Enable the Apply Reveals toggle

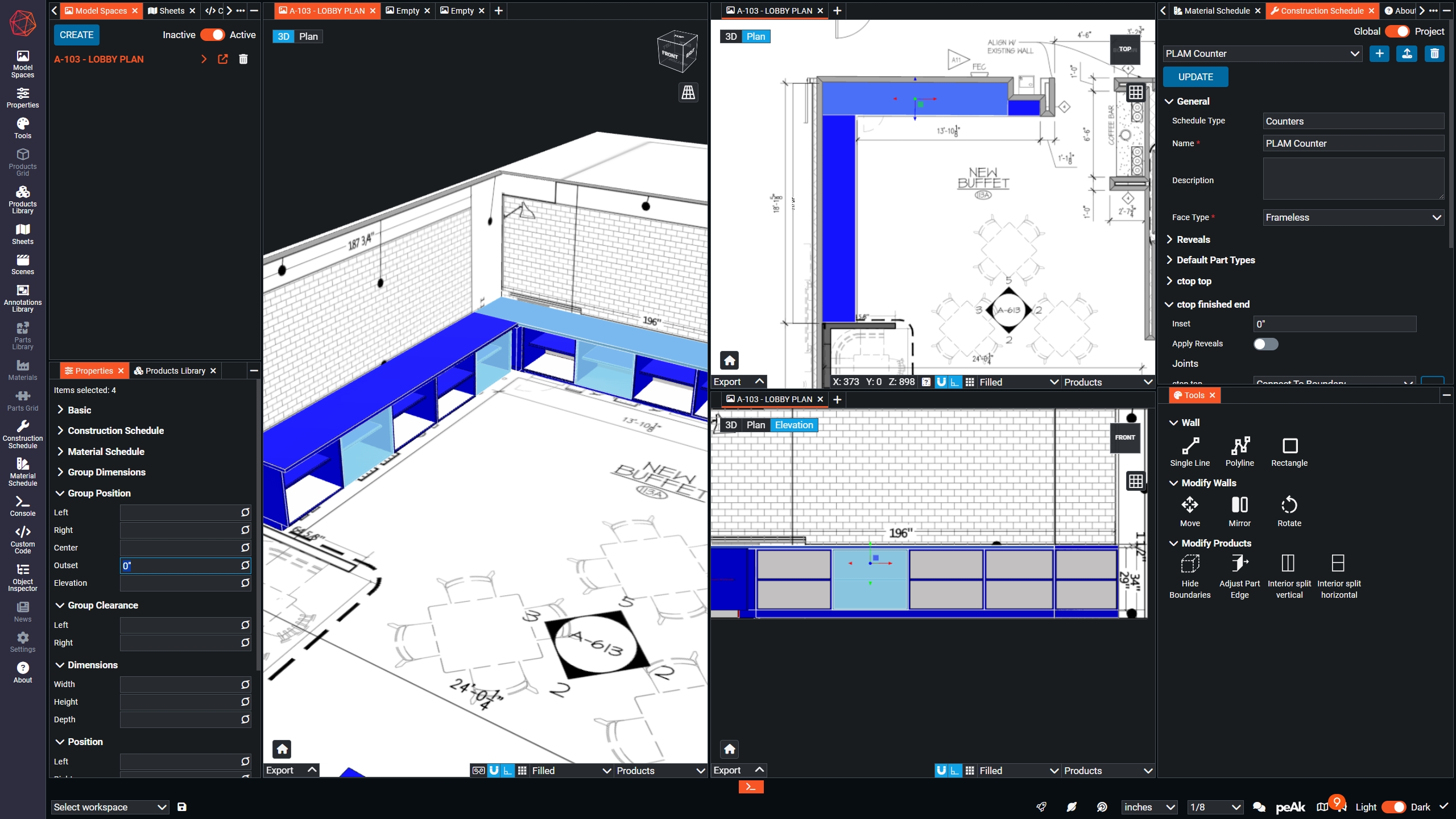(x=1265, y=344)
